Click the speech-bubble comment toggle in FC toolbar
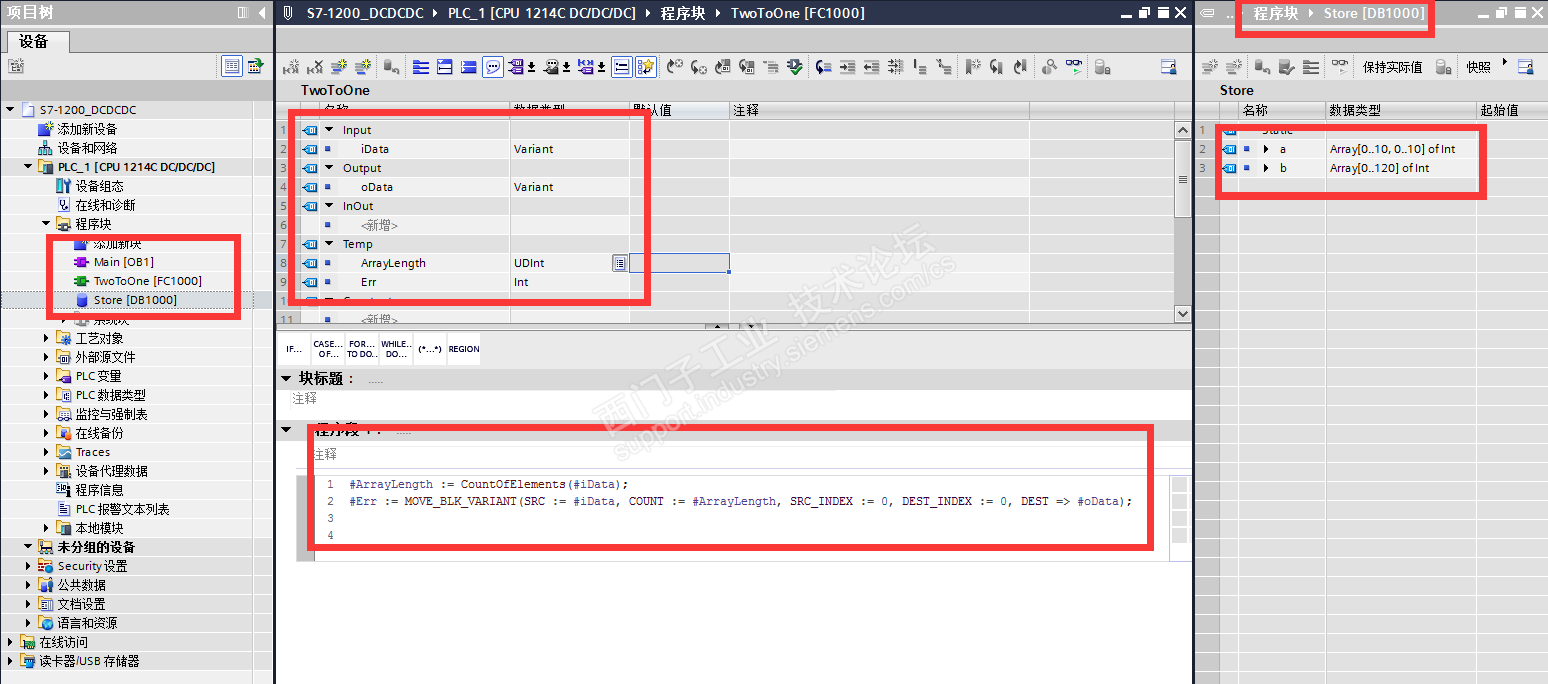The image size is (1548, 684). click(494, 67)
